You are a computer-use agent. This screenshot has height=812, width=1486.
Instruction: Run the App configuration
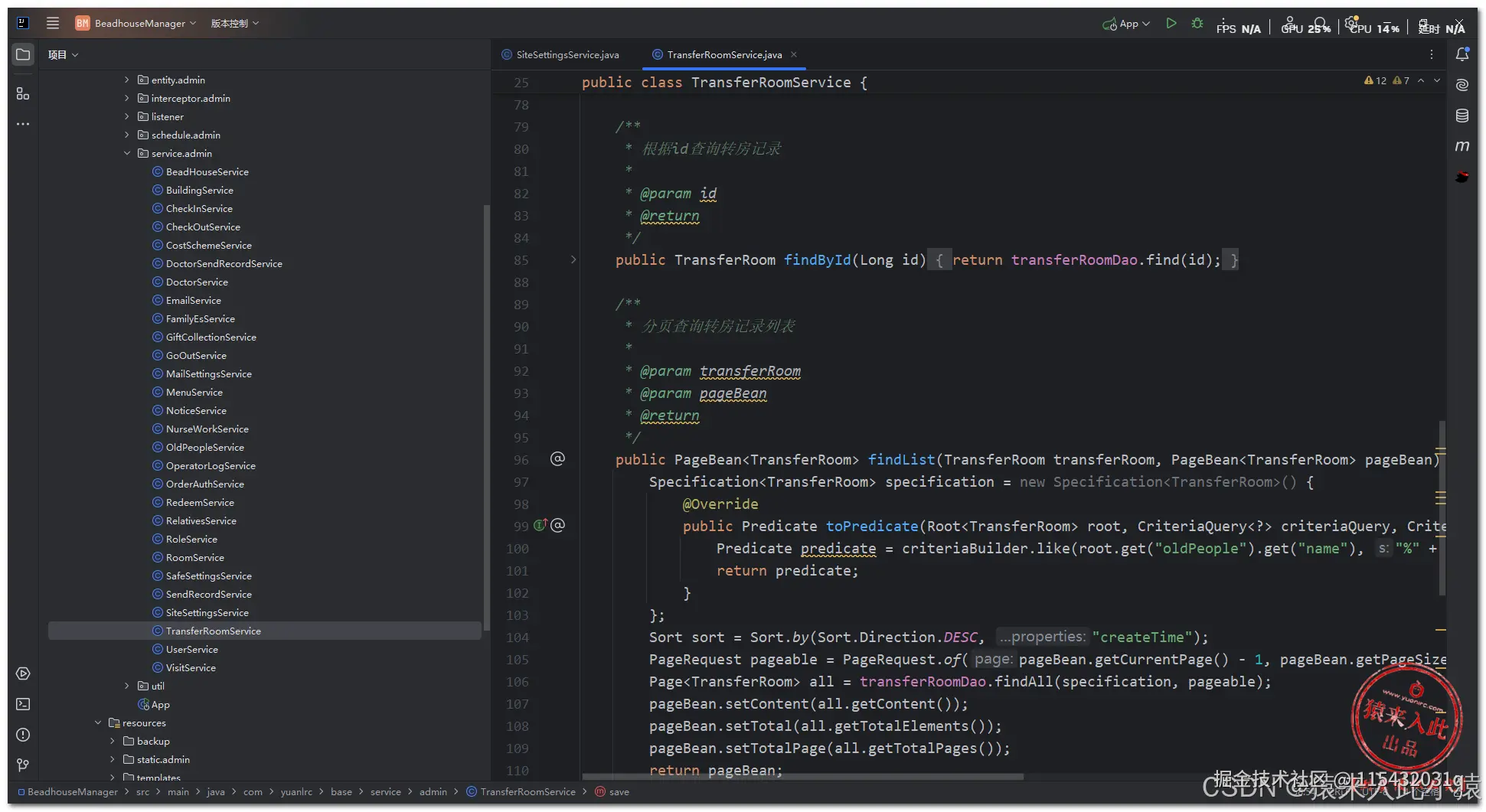[1171, 24]
